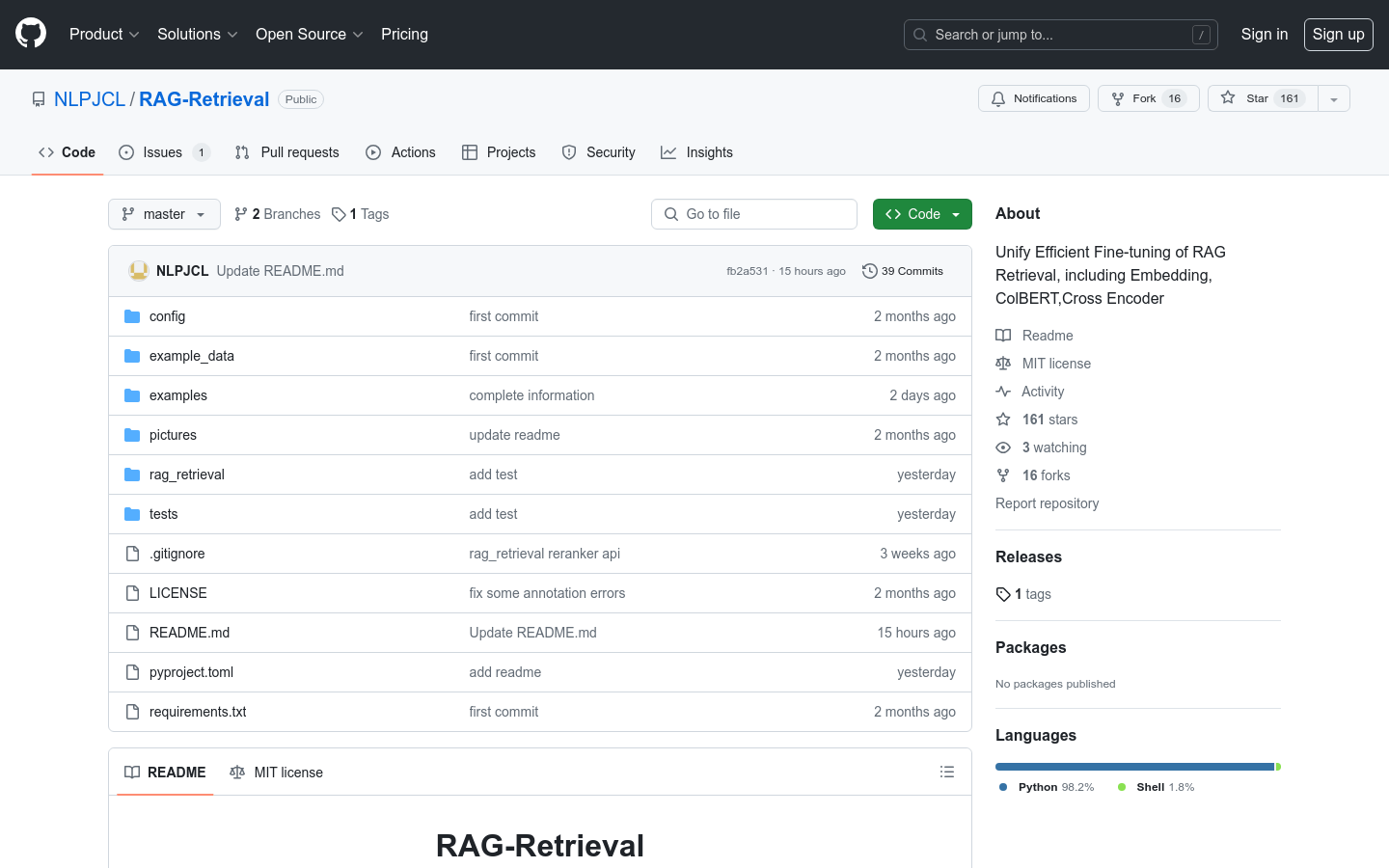Click the eye icon beside 3 watching
The width and height of the screenshot is (1389, 868).
1003,448
